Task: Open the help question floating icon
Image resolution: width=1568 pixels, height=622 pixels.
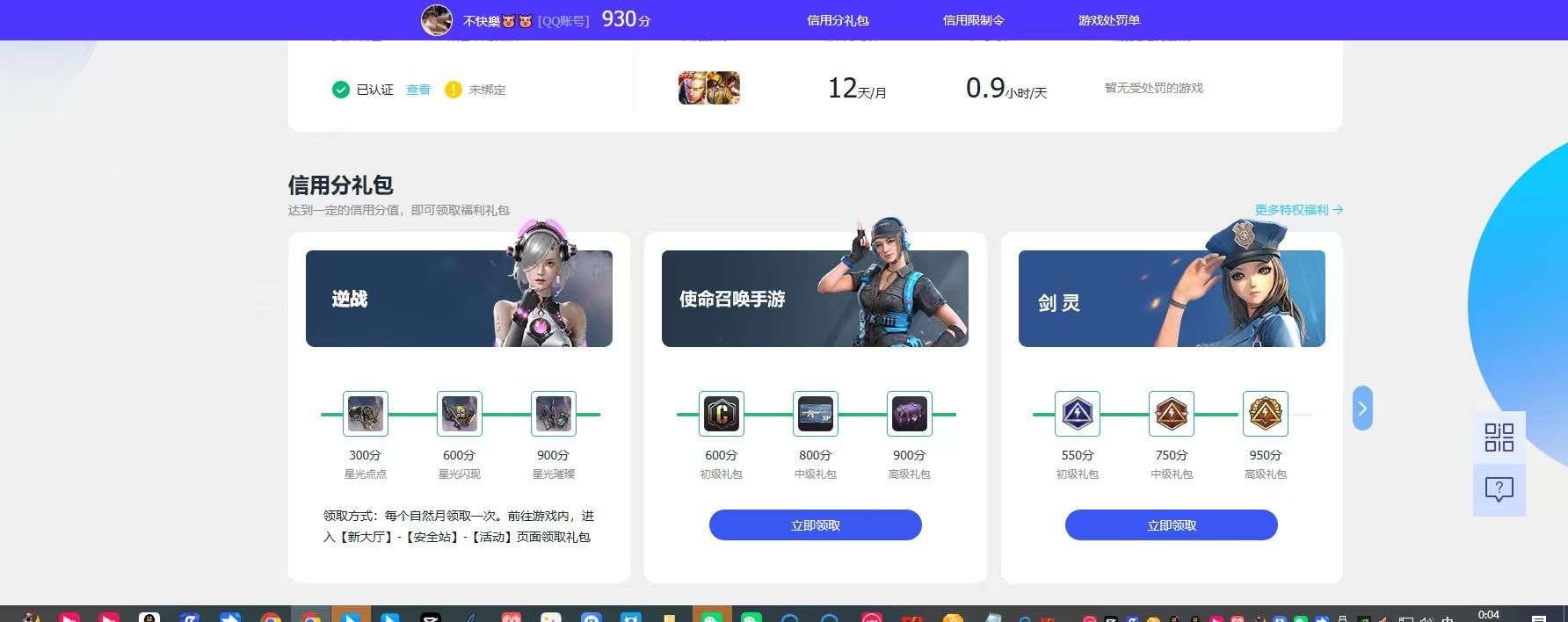Action: 1499,489
